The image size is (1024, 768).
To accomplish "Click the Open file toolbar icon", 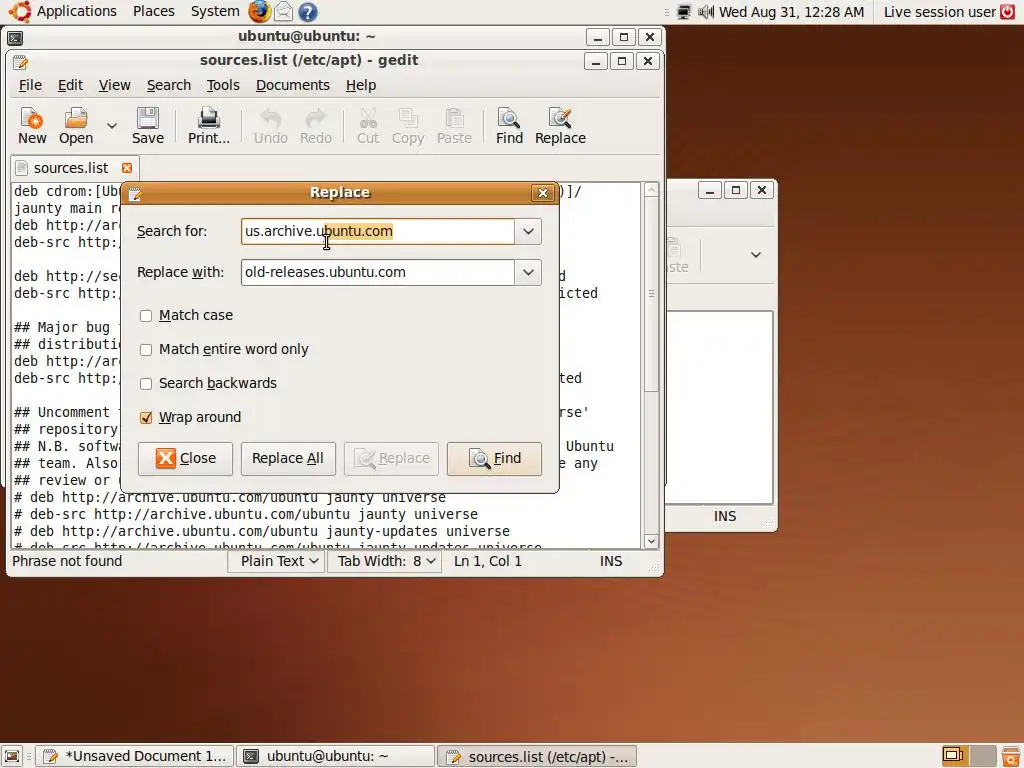I will point(76,126).
